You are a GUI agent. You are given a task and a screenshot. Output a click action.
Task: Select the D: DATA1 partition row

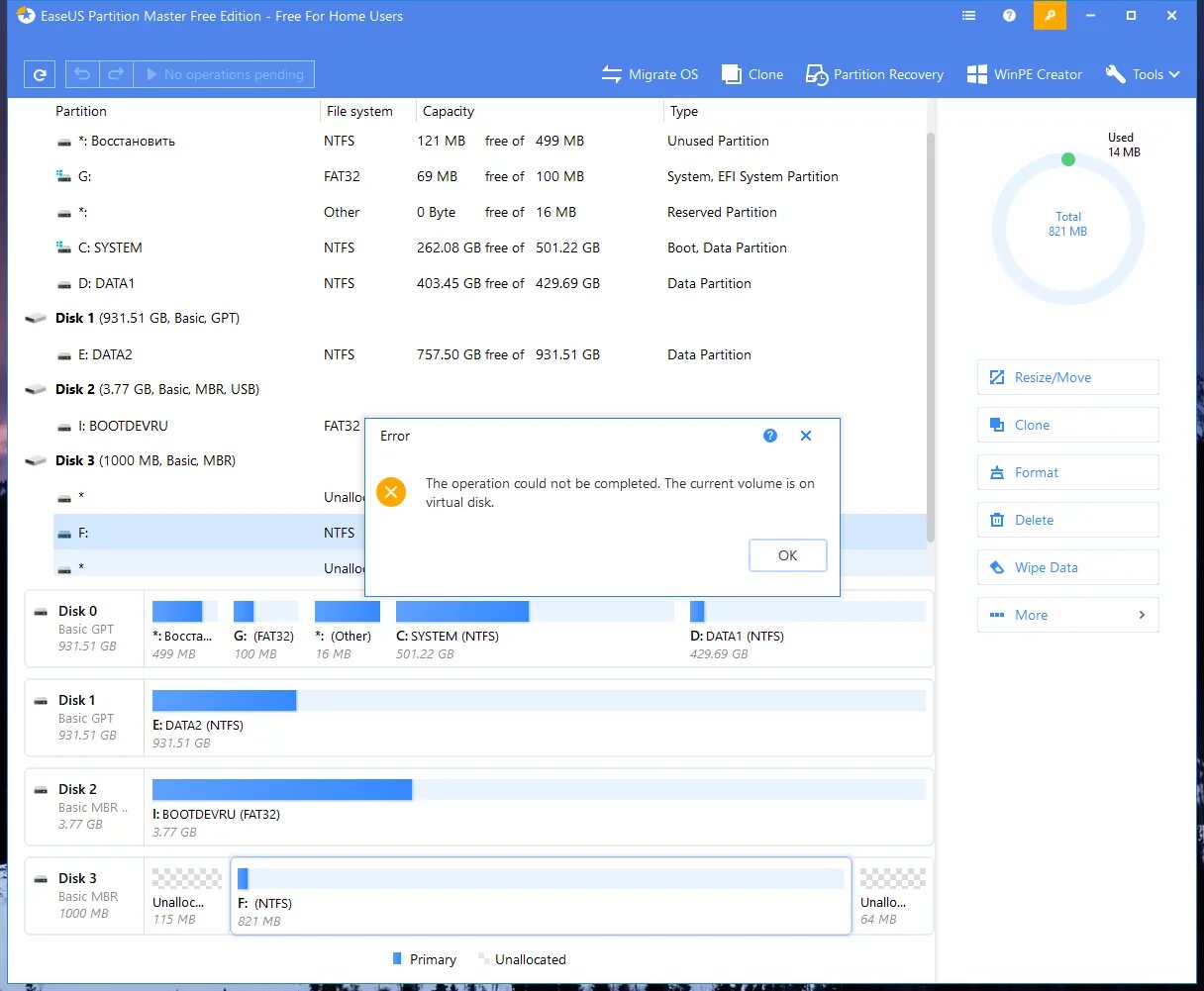pyautogui.click(x=490, y=283)
